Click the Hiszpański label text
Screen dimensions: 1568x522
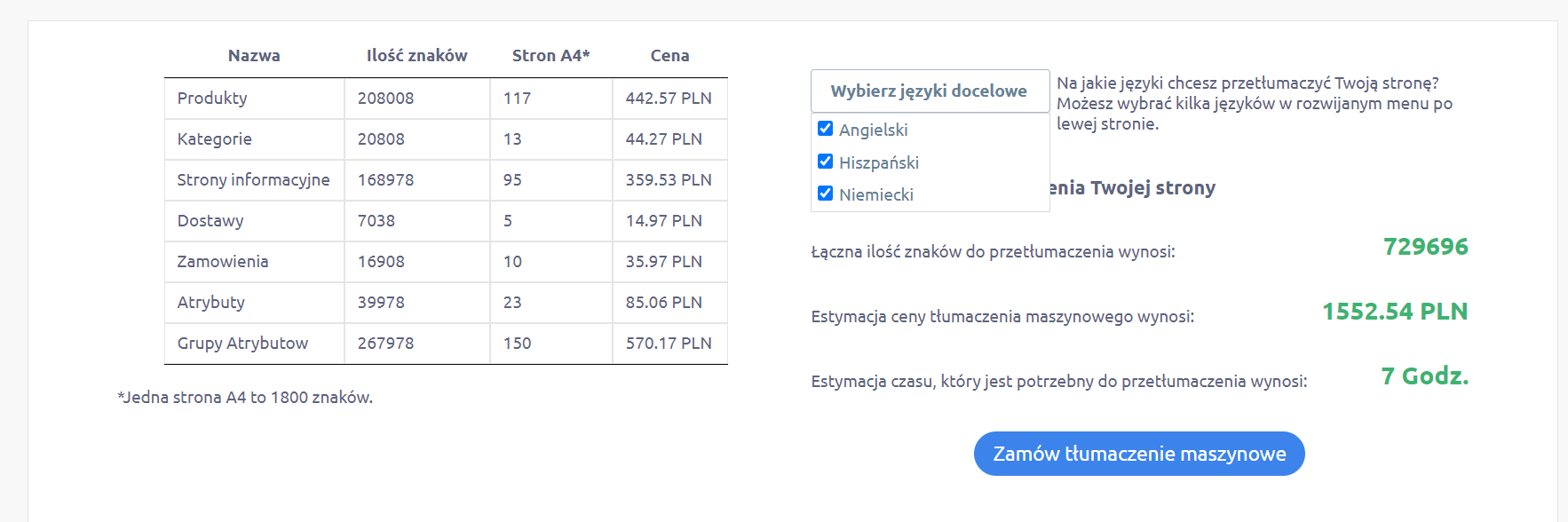point(879,162)
